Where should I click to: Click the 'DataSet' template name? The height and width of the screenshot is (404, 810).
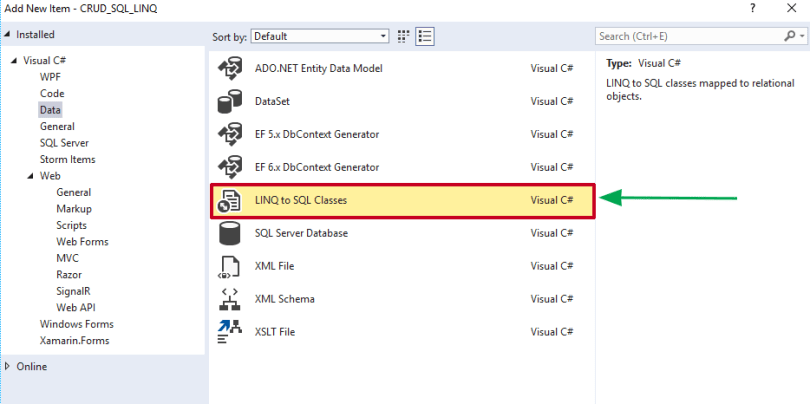point(272,101)
